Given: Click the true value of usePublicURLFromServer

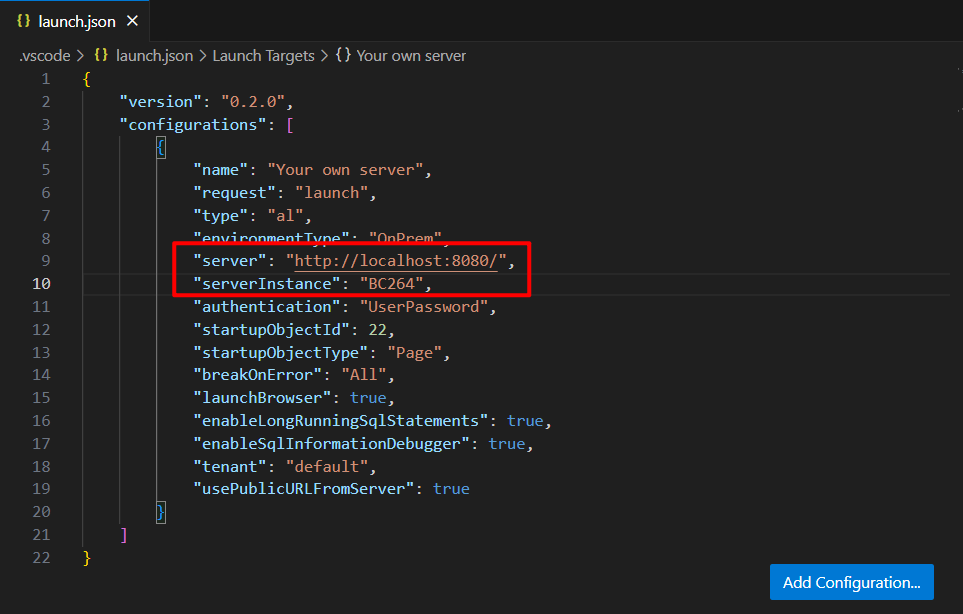Looking at the screenshot, I should tap(451, 489).
